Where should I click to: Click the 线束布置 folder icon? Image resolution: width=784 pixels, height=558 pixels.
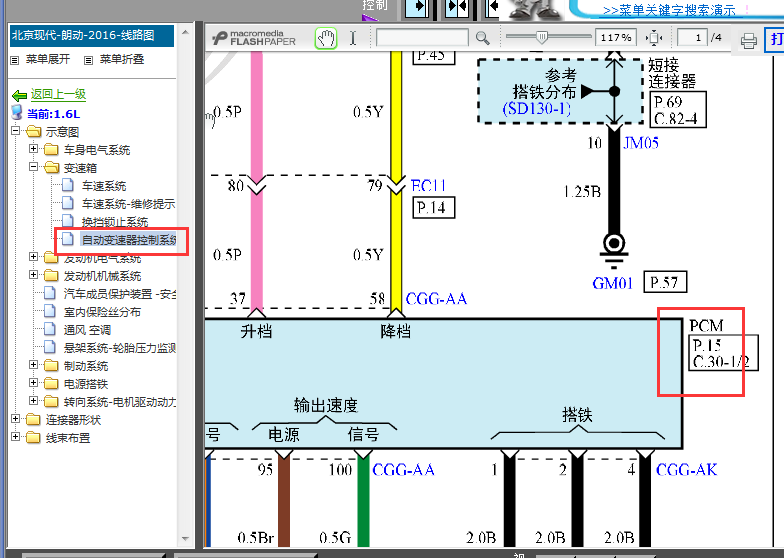(34, 438)
